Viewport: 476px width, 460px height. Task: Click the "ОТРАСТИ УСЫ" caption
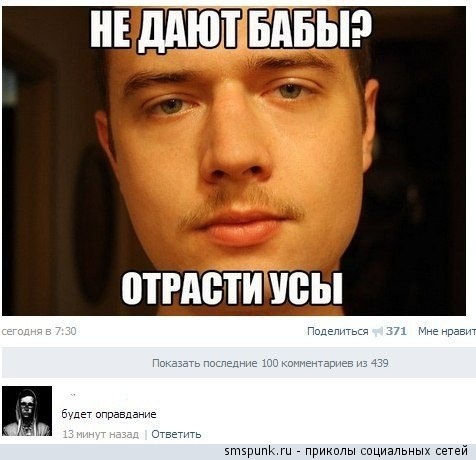click(232, 288)
